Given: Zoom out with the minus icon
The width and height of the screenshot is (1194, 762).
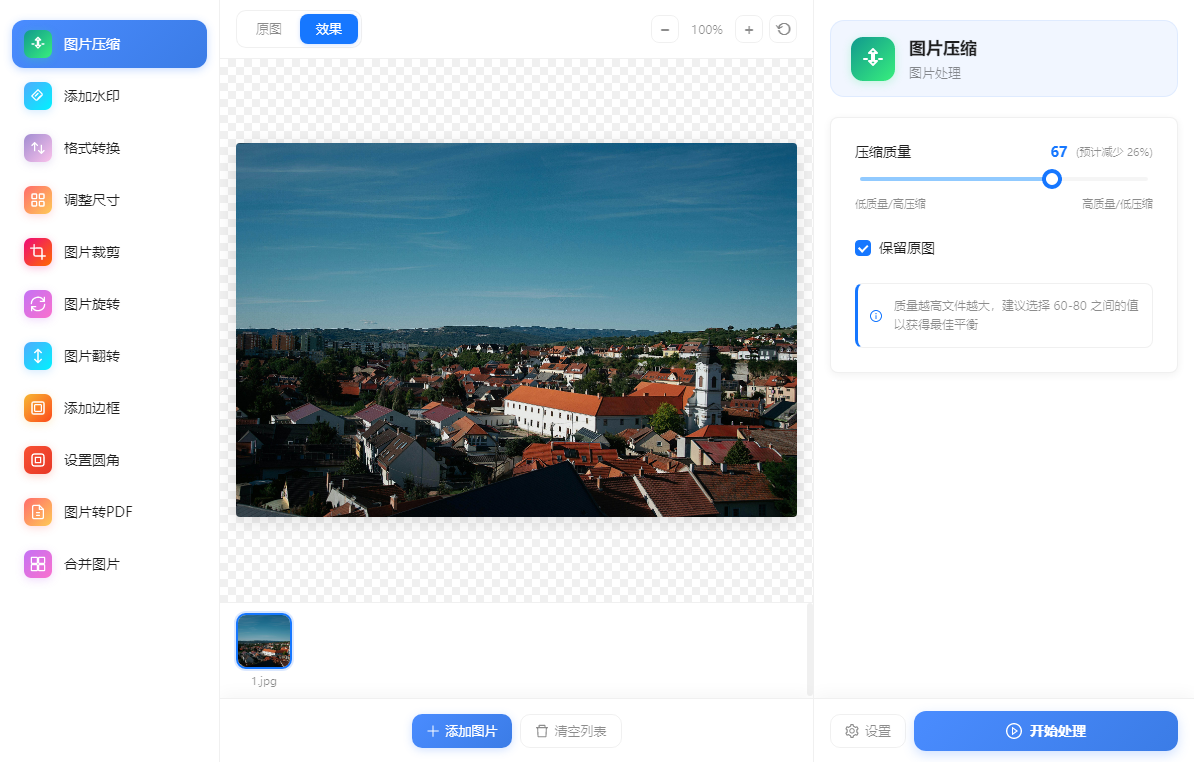Looking at the screenshot, I should coord(665,30).
